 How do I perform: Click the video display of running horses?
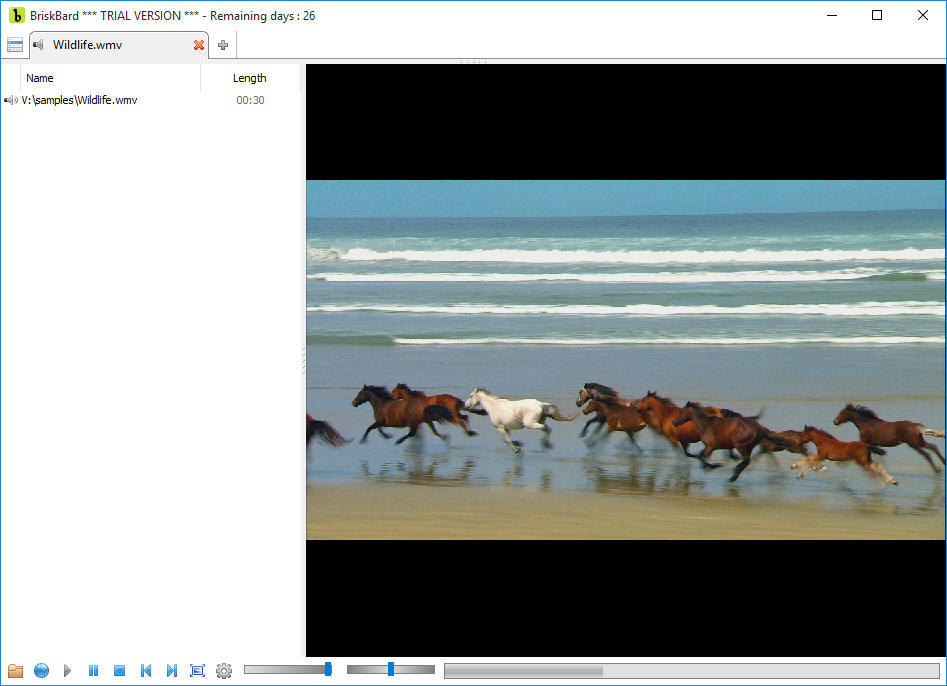tap(626, 360)
